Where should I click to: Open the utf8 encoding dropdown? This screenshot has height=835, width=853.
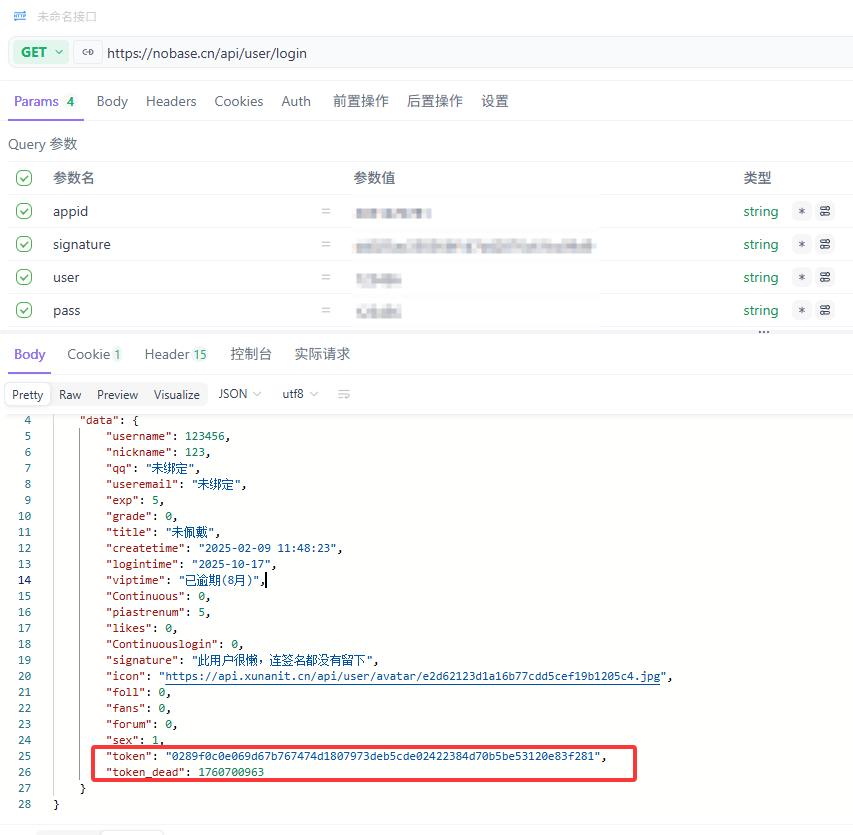coord(300,394)
